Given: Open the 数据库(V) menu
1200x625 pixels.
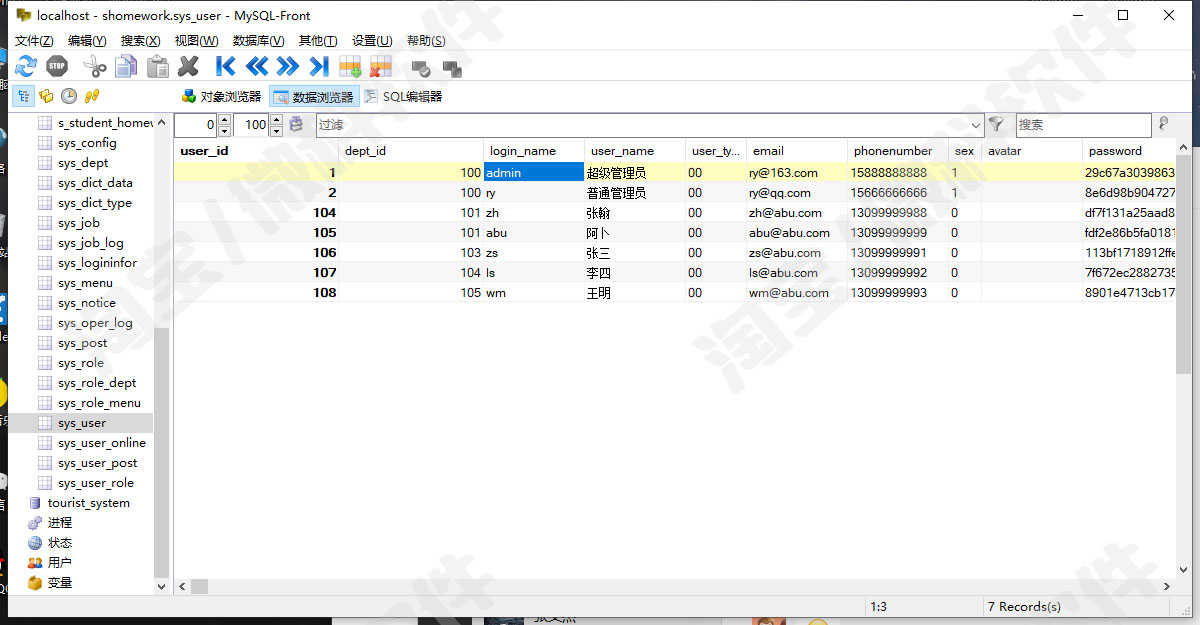Looking at the screenshot, I should coord(258,40).
